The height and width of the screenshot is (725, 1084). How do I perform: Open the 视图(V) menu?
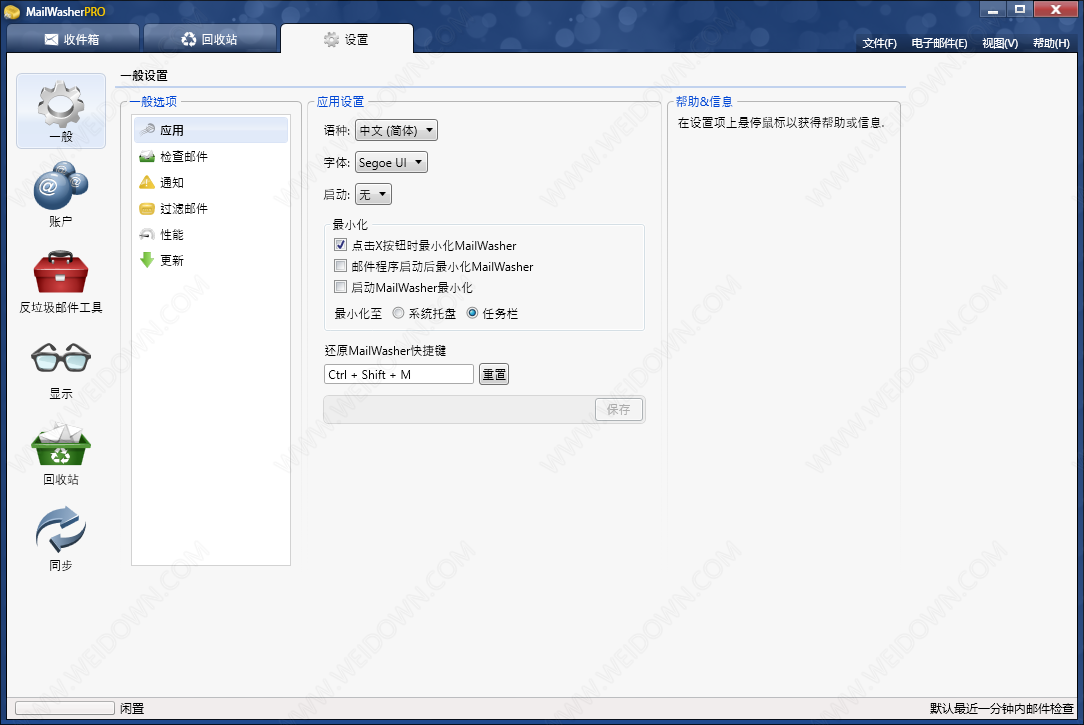[1000, 43]
